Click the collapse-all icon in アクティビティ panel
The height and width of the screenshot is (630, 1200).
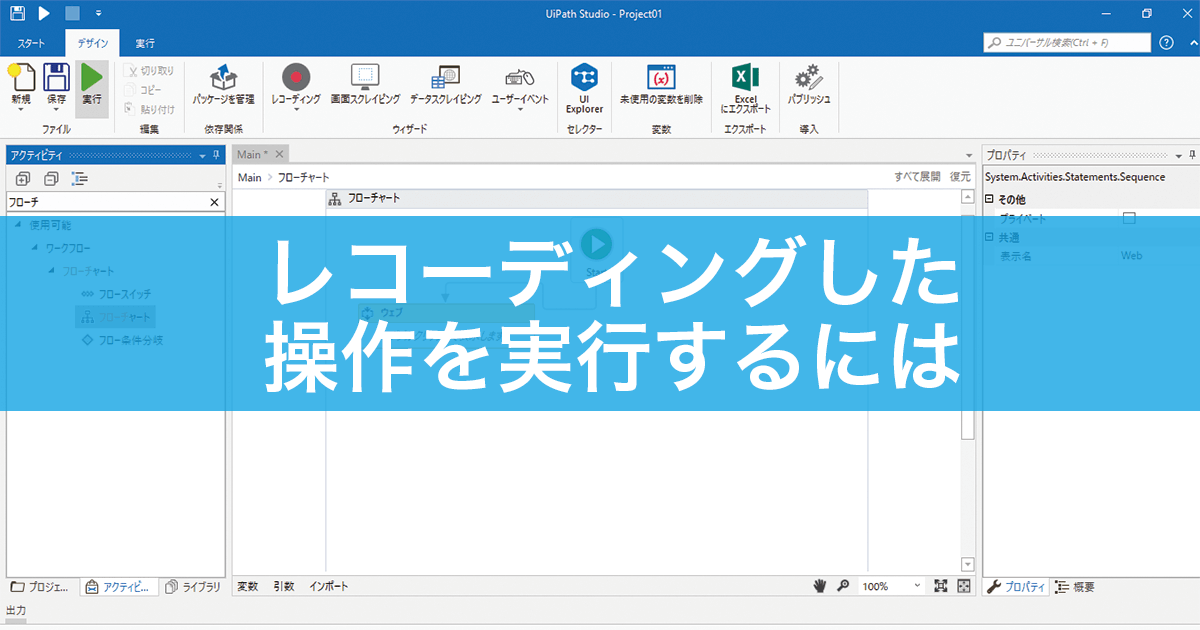51,179
